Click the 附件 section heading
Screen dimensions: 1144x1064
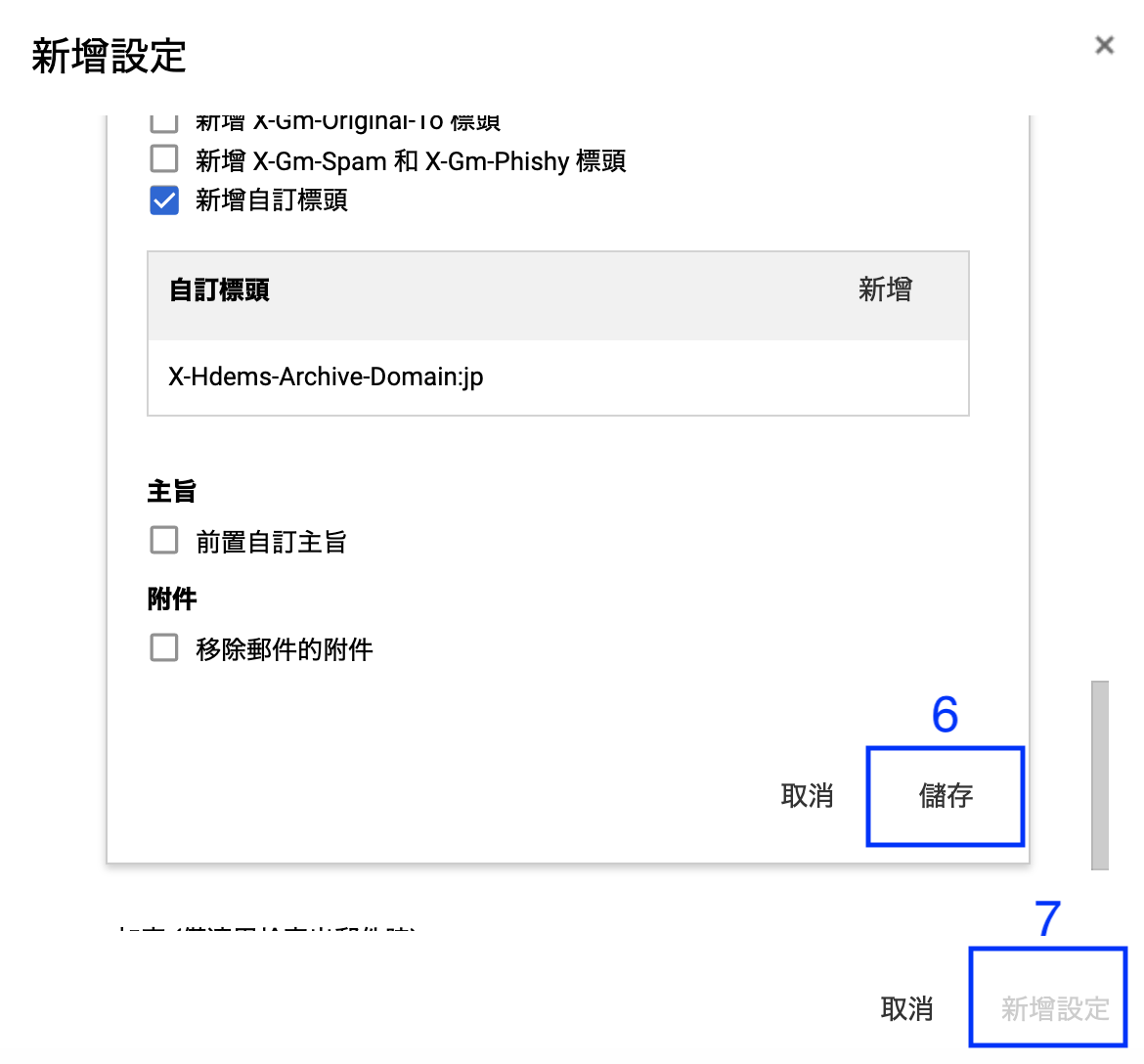(x=171, y=598)
